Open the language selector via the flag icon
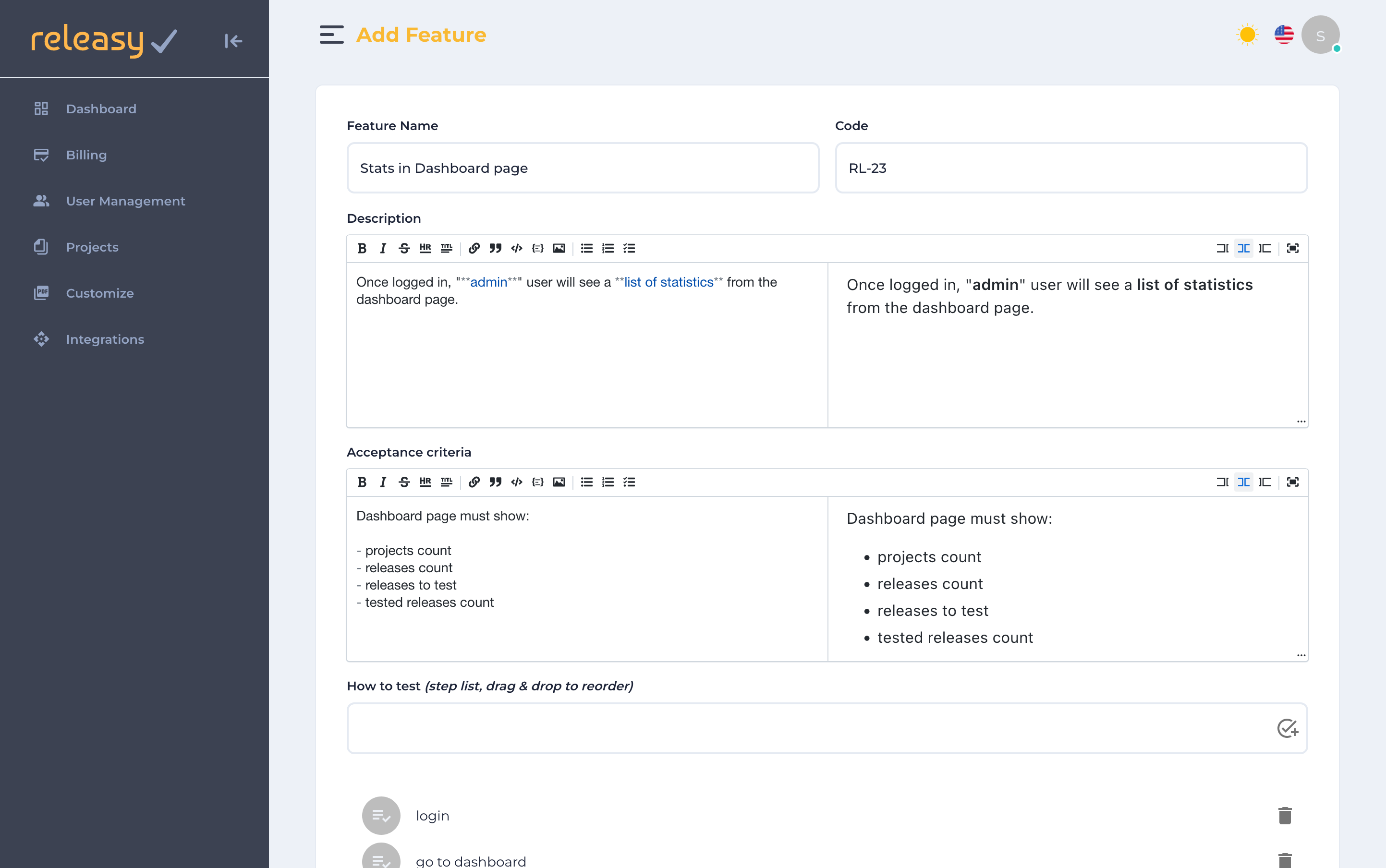 tap(1284, 35)
